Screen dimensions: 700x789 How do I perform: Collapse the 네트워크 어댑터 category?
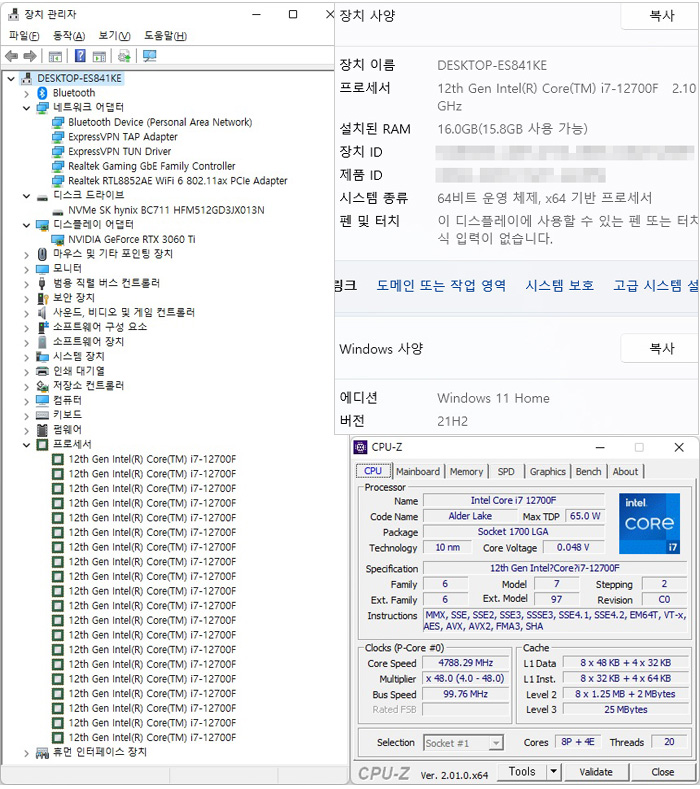pyautogui.click(x=27, y=108)
